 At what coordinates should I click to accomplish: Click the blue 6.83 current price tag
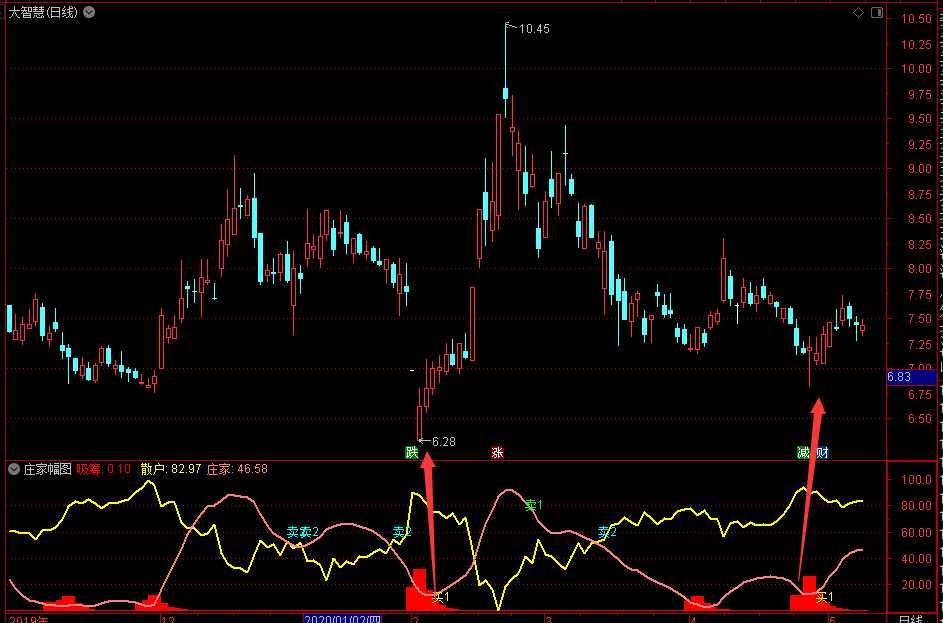coord(912,377)
